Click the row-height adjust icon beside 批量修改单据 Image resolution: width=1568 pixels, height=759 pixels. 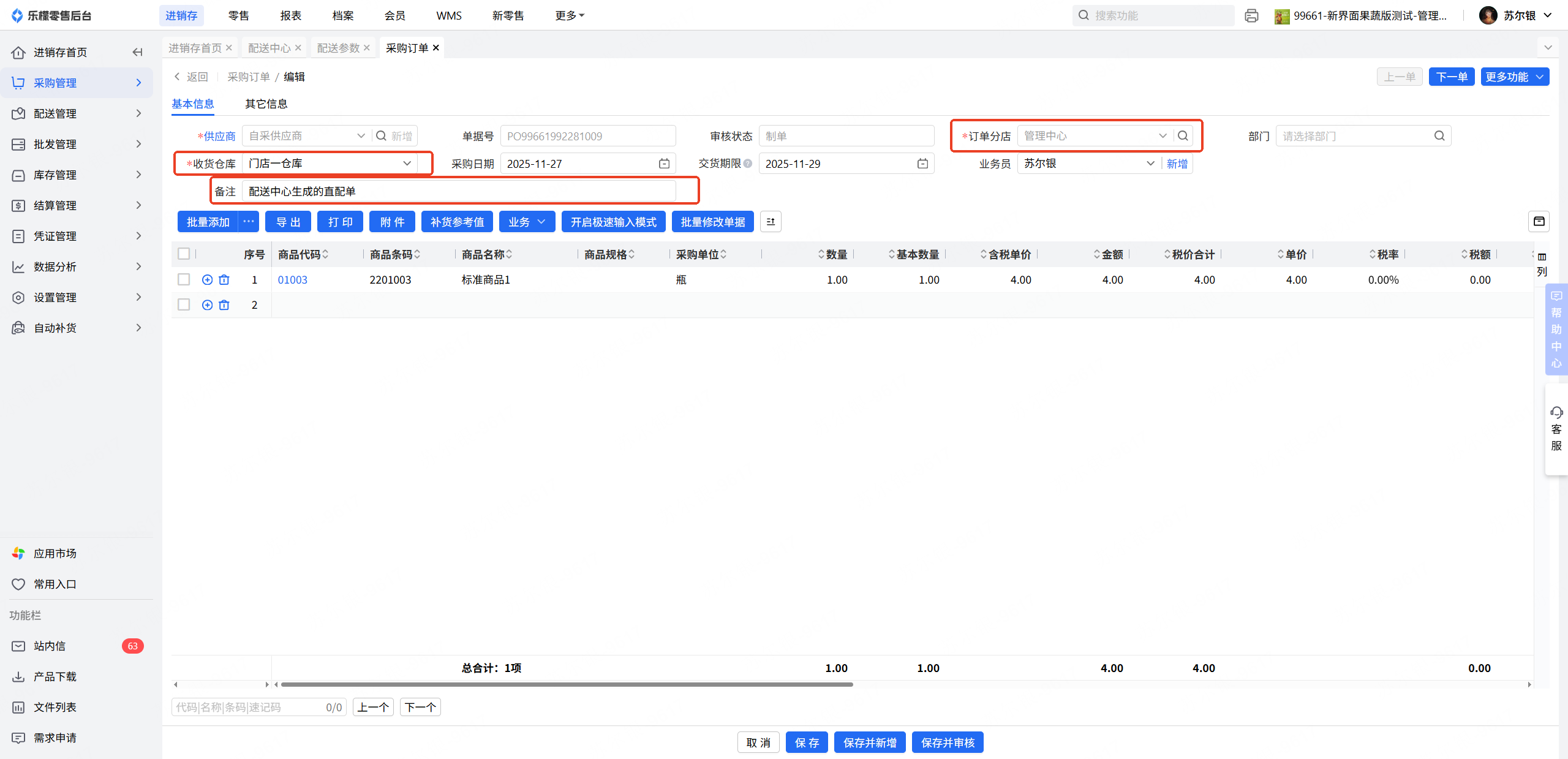[x=771, y=222]
